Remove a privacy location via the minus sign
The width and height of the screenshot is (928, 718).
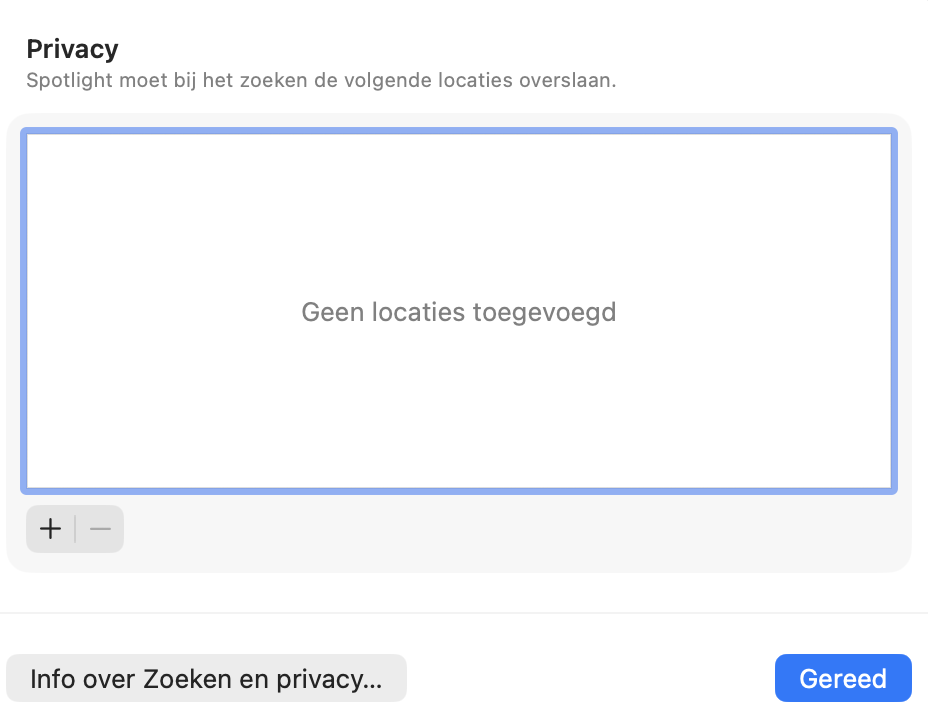[x=99, y=529]
